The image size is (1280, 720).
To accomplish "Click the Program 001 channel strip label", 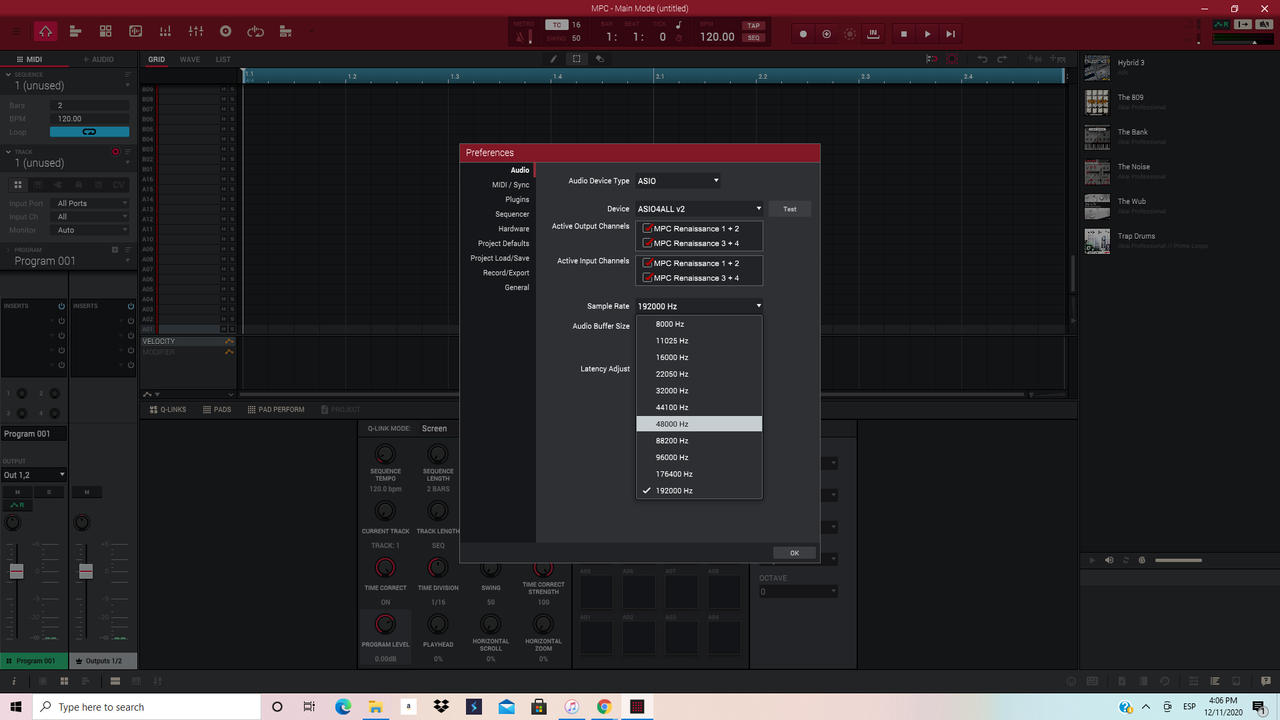I will tap(34, 661).
